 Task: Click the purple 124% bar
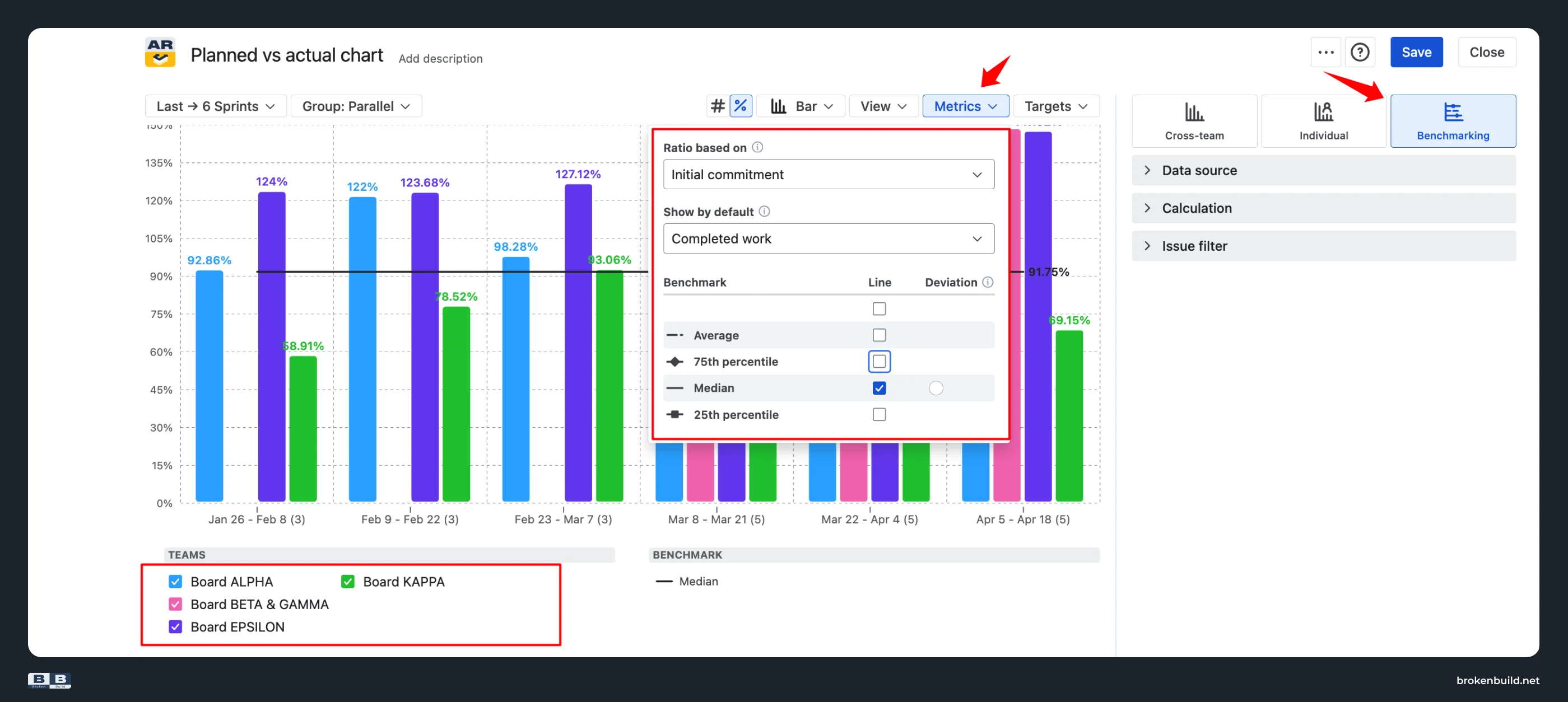coord(272,347)
